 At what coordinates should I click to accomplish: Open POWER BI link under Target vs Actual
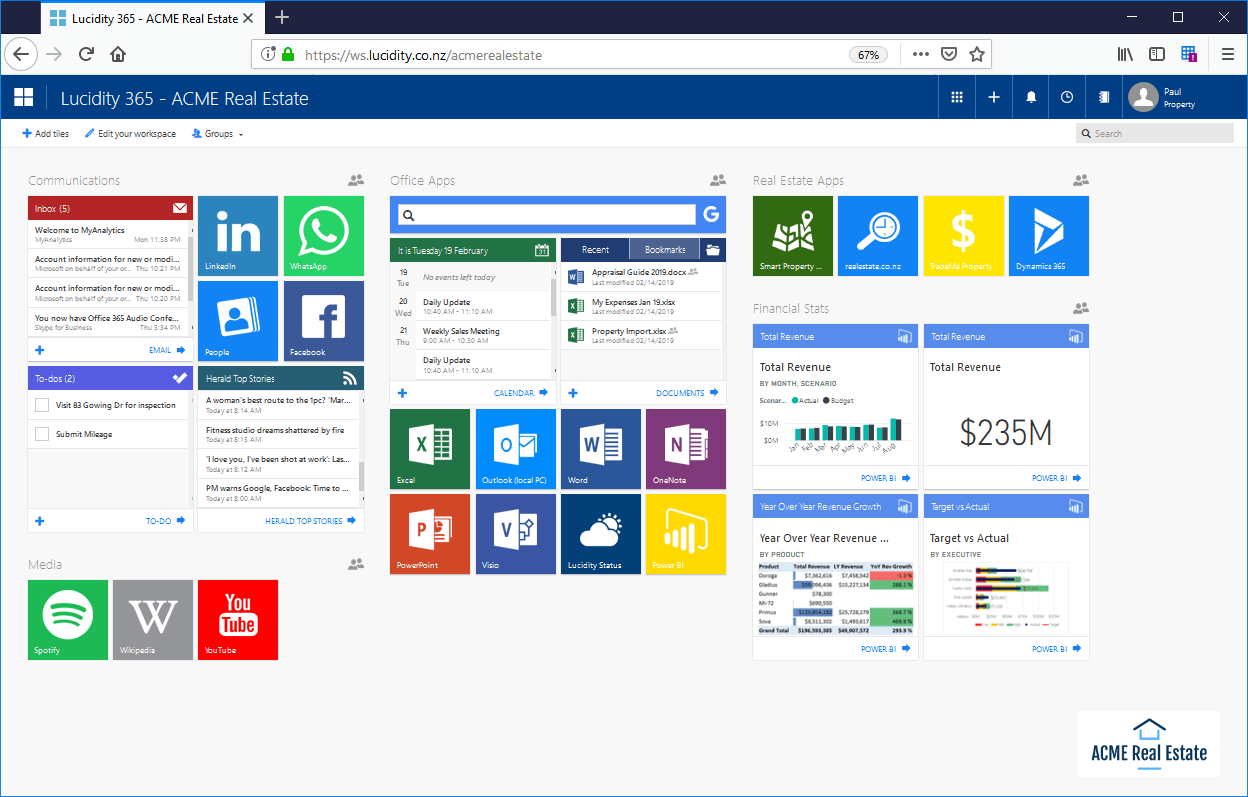pyautogui.click(x=1056, y=649)
